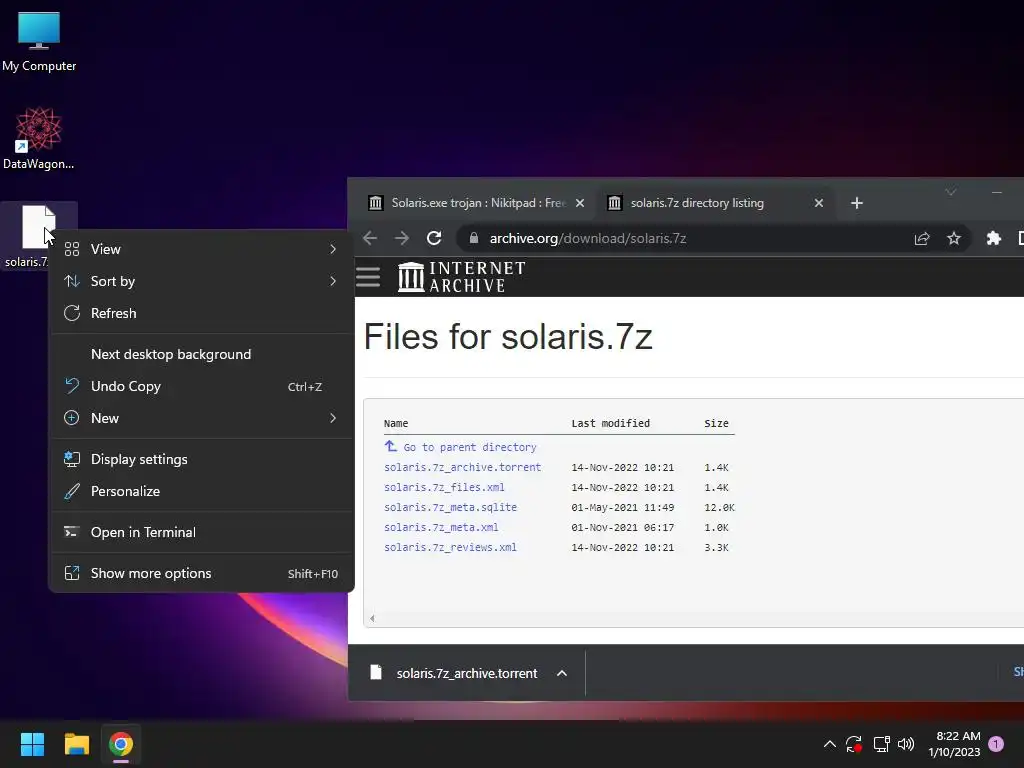Open Internet Archive hamburger menu
This screenshot has width=1024, height=768.
pos(368,277)
